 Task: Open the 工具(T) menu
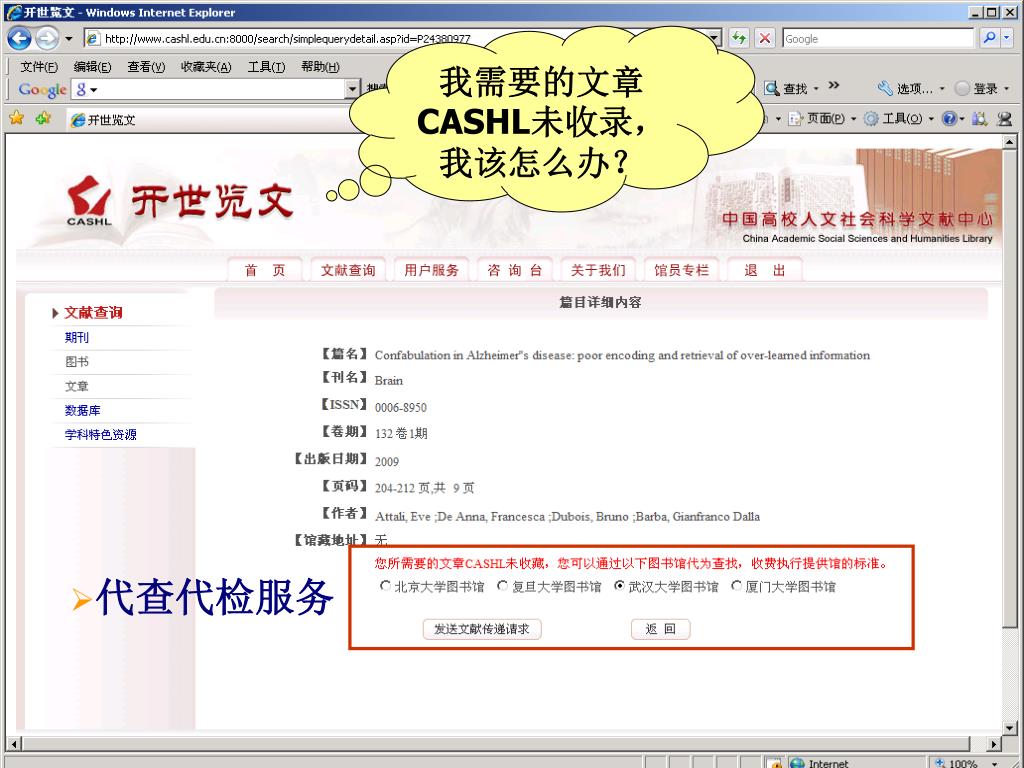[x=266, y=67]
